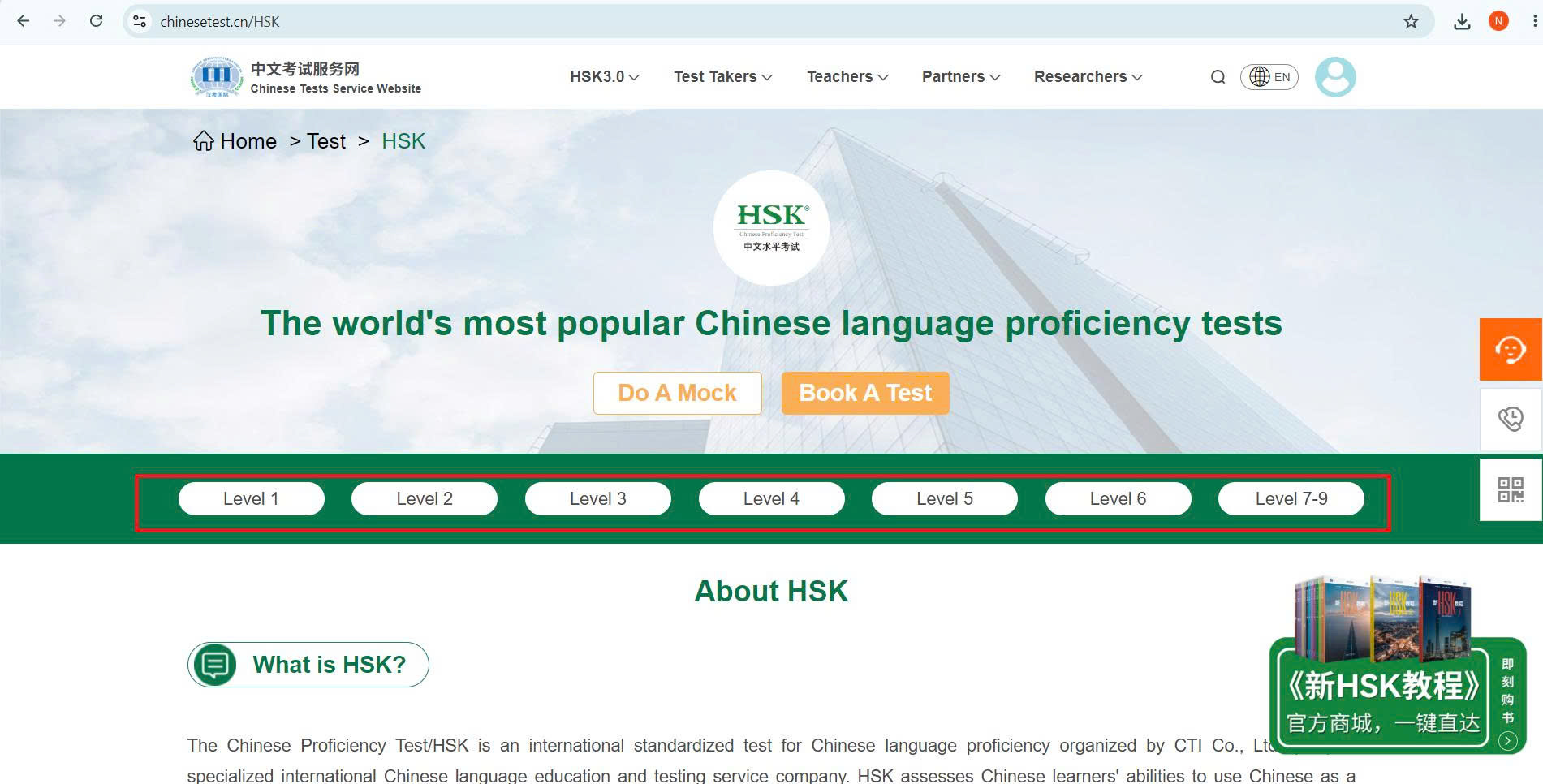Click the browser forward arrow
The image size is (1543, 784).
[59, 21]
